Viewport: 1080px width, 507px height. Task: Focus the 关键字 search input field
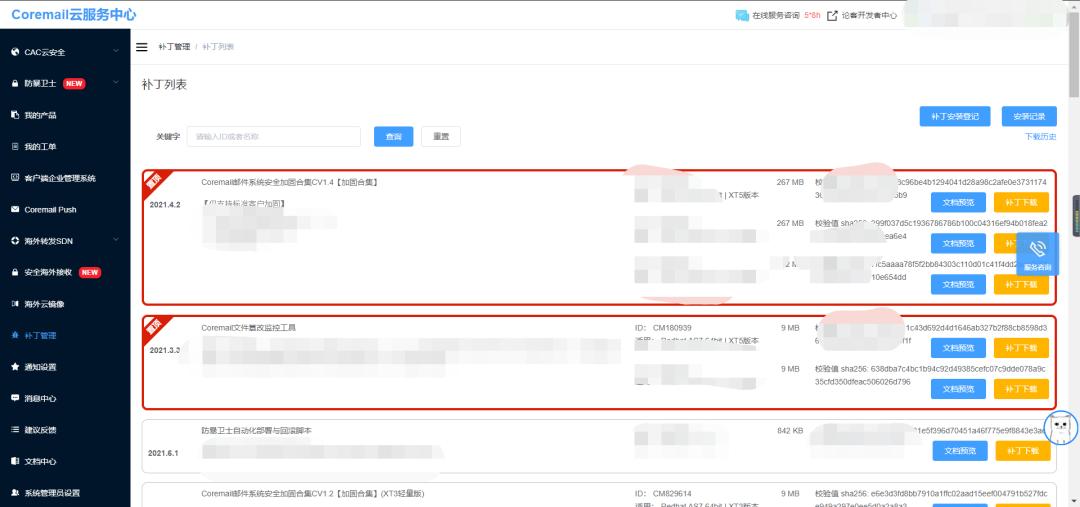273,136
